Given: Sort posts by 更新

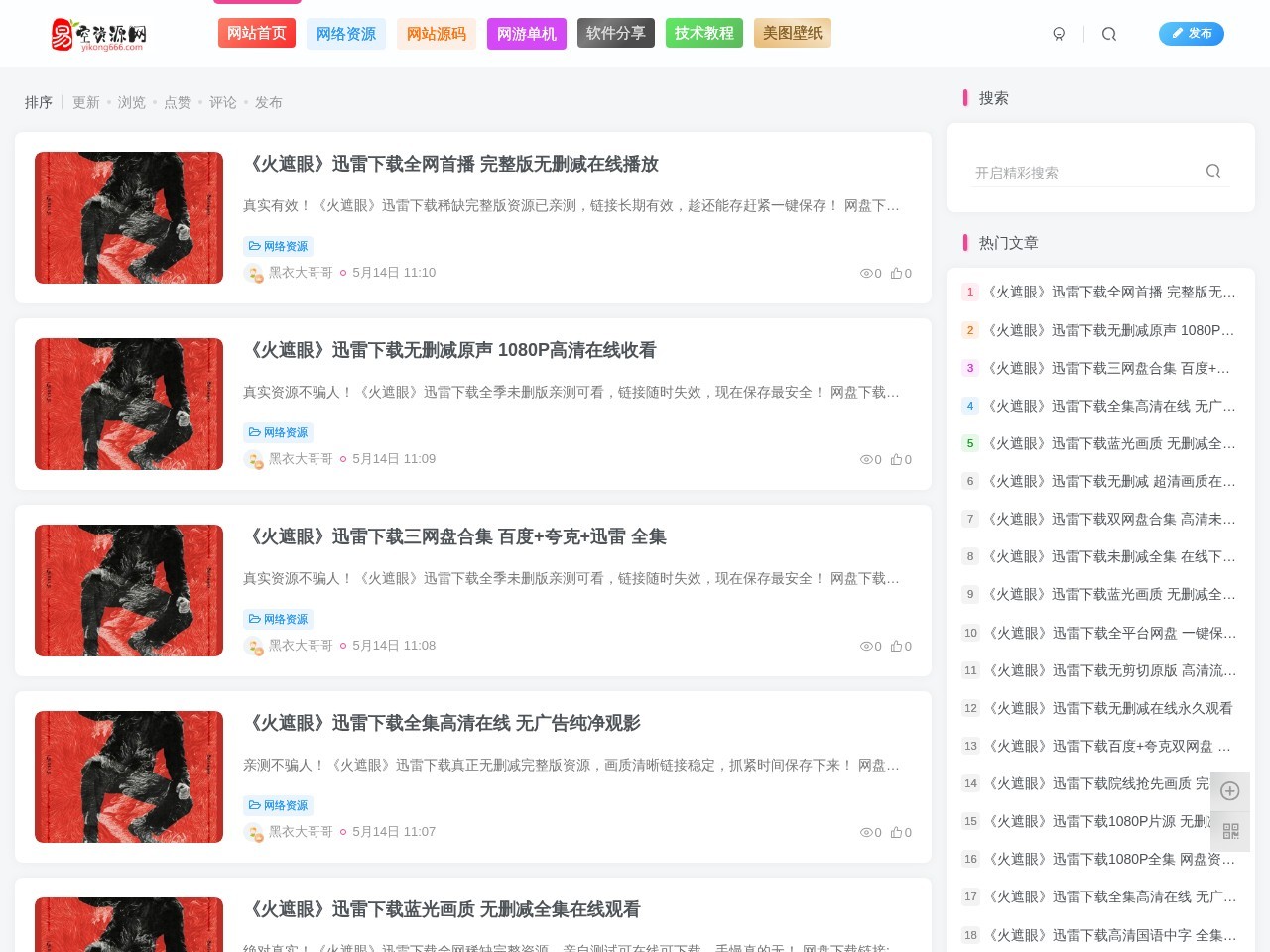Looking at the screenshot, I should point(86,102).
